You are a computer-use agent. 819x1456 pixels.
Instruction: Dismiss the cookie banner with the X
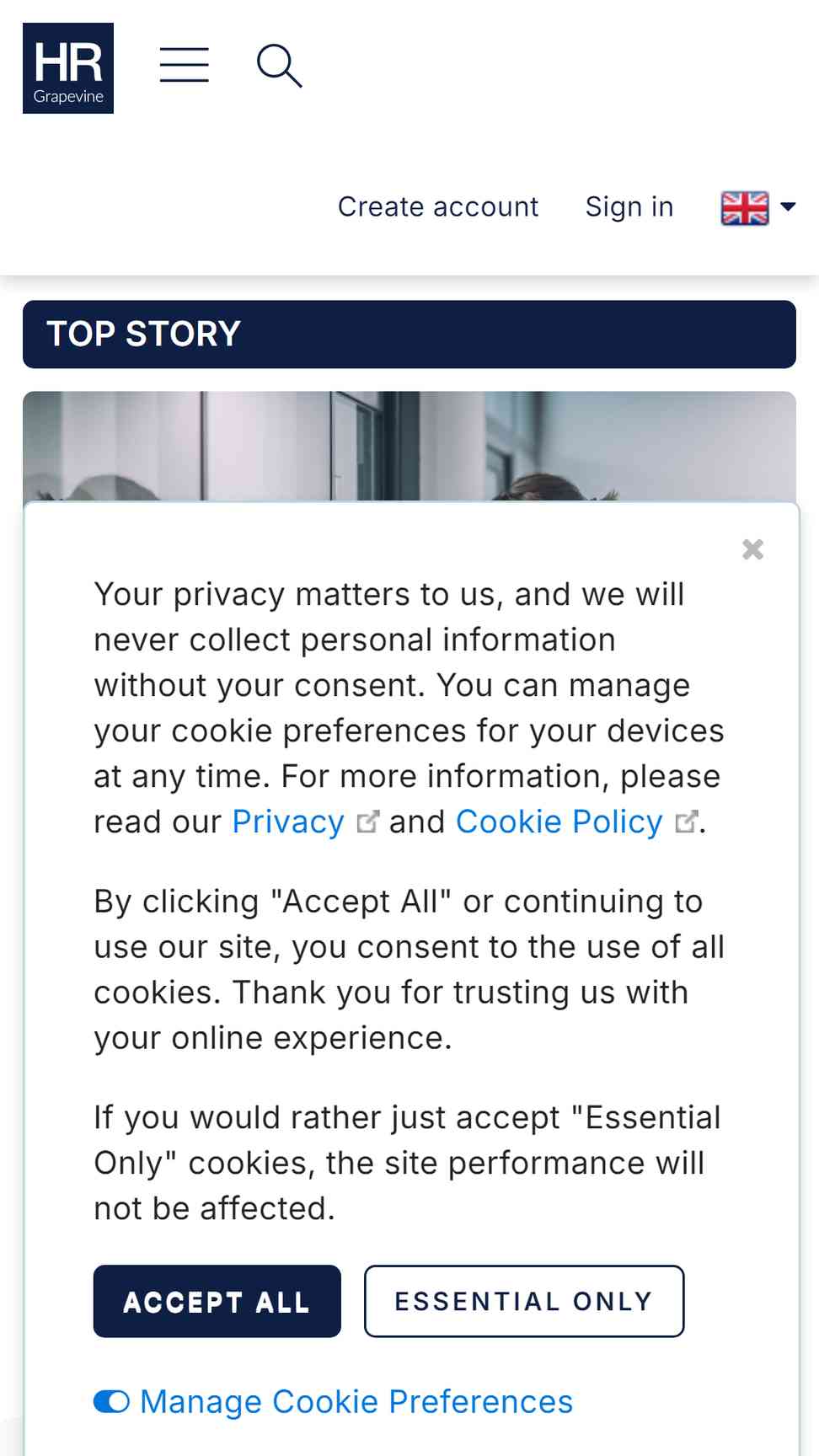pyautogui.click(x=752, y=549)
